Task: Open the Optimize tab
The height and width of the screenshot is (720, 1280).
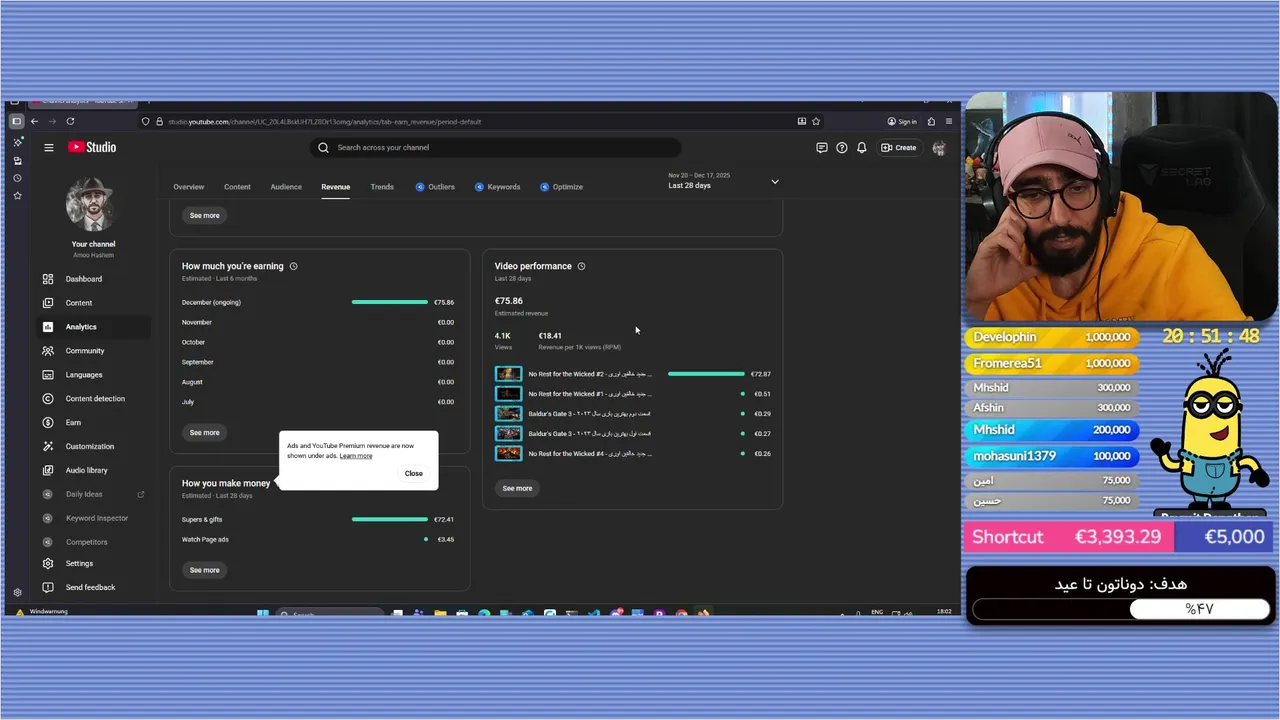Action: [561, 187]
